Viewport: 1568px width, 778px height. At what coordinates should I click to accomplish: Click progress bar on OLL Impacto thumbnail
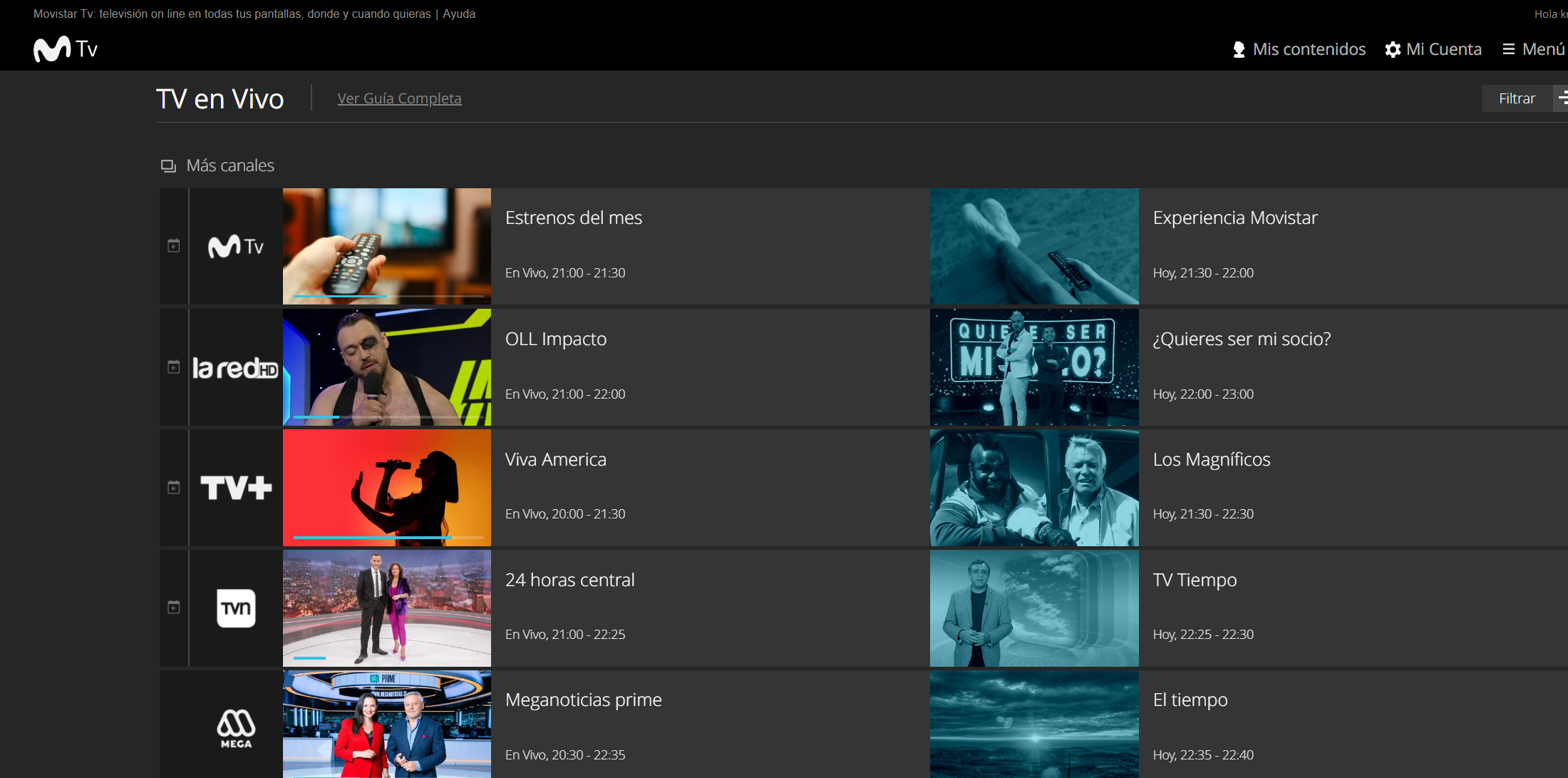(x=388, y=416)
